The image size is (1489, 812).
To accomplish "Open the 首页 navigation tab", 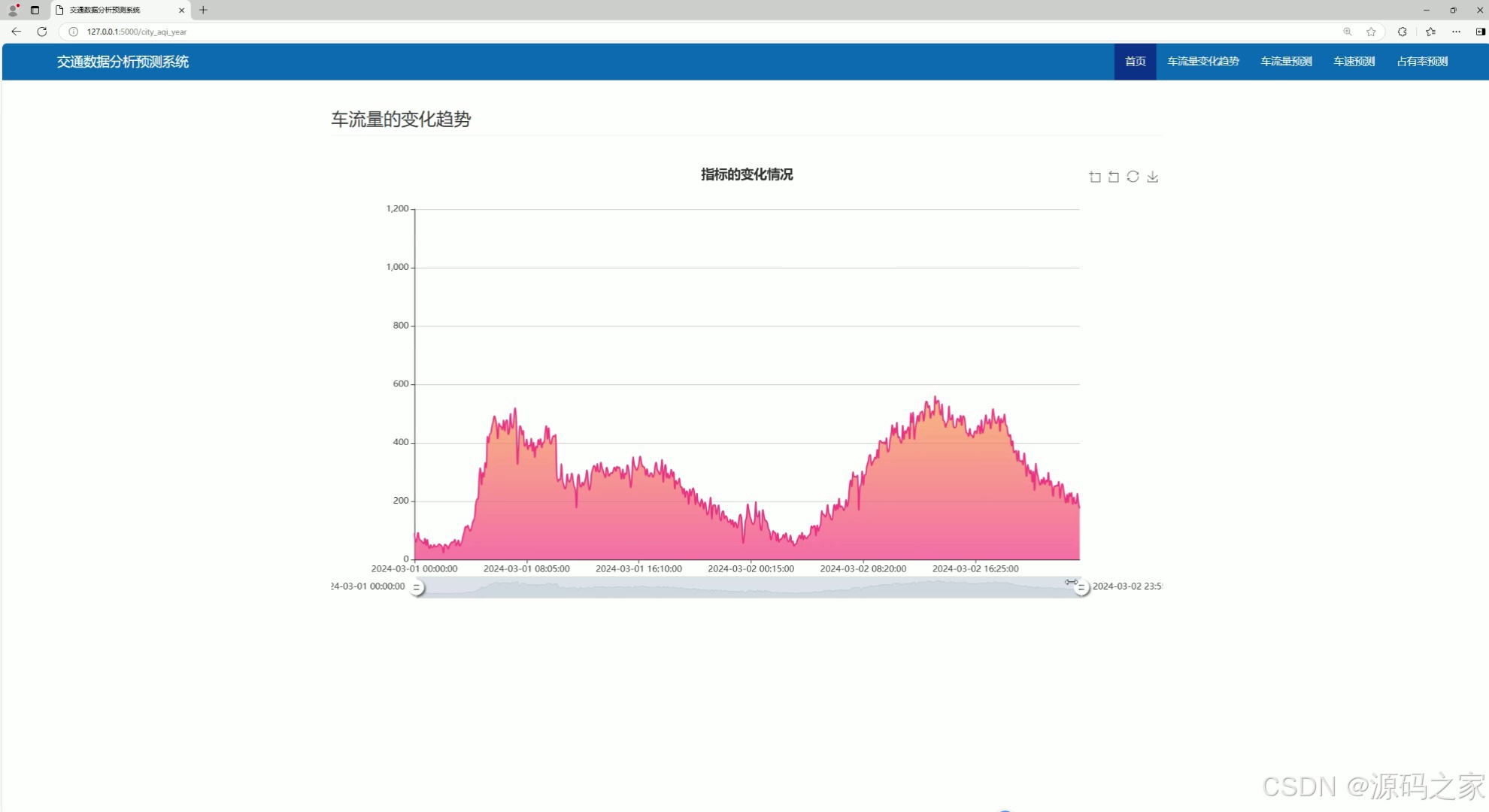I will (x=1135, y=62).
